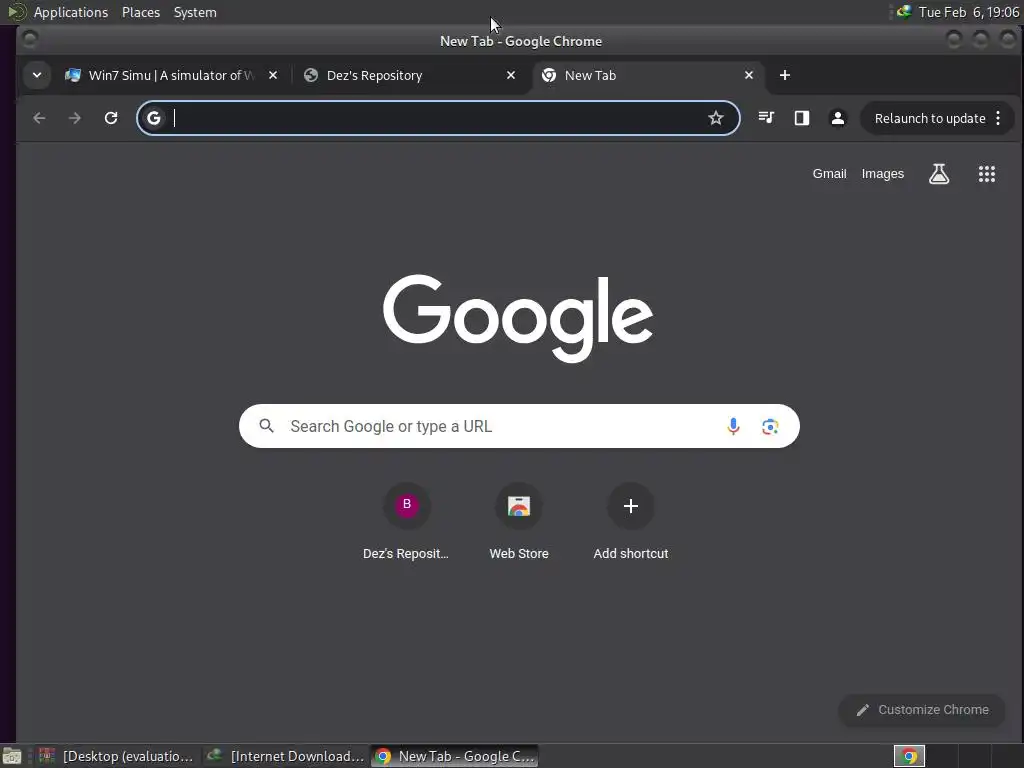Click the Customize Chrome button
The width and height of the screenshot is (1024, 768).
click(x=922, y=710)
